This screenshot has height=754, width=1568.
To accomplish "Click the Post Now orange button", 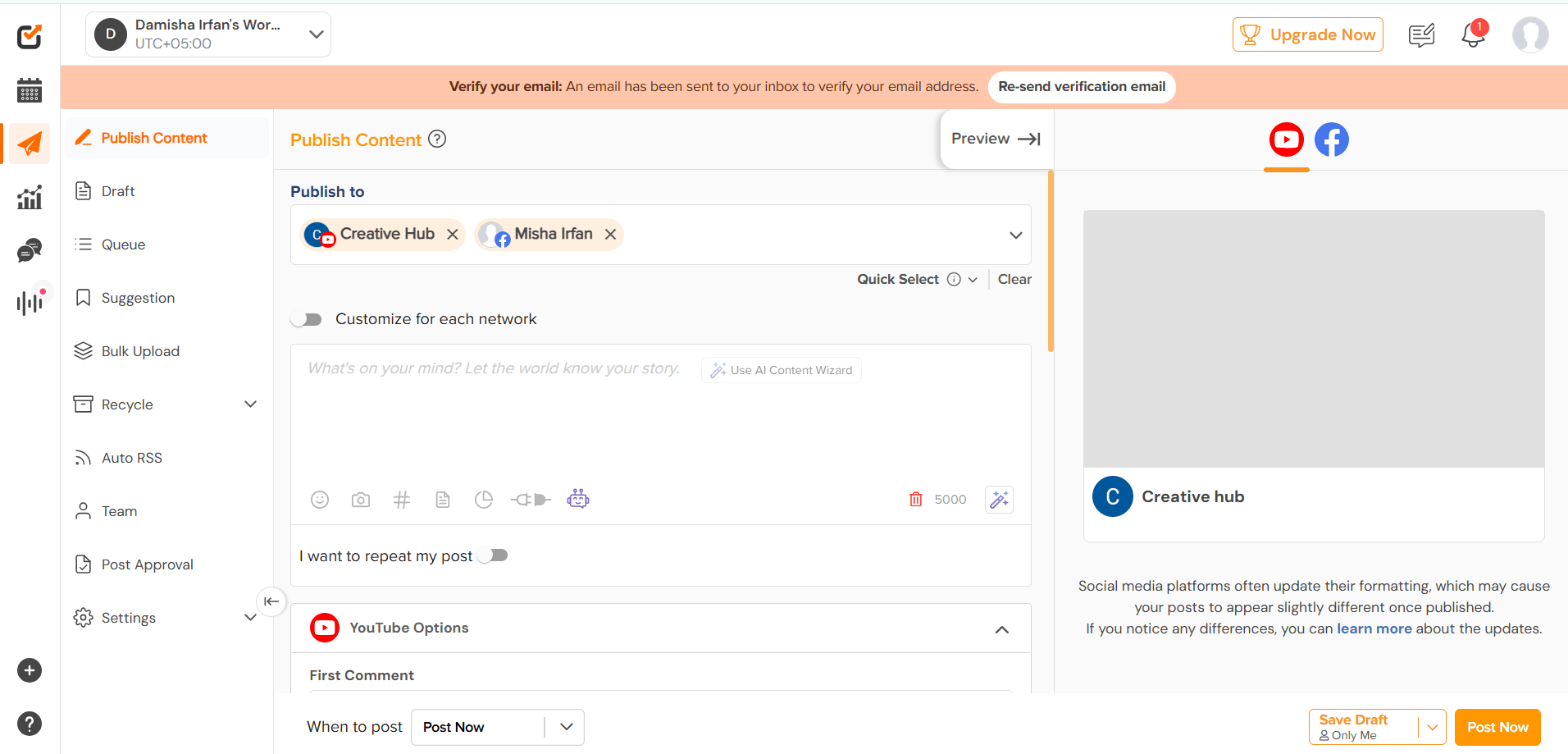I will click(x=1497, y=727).
